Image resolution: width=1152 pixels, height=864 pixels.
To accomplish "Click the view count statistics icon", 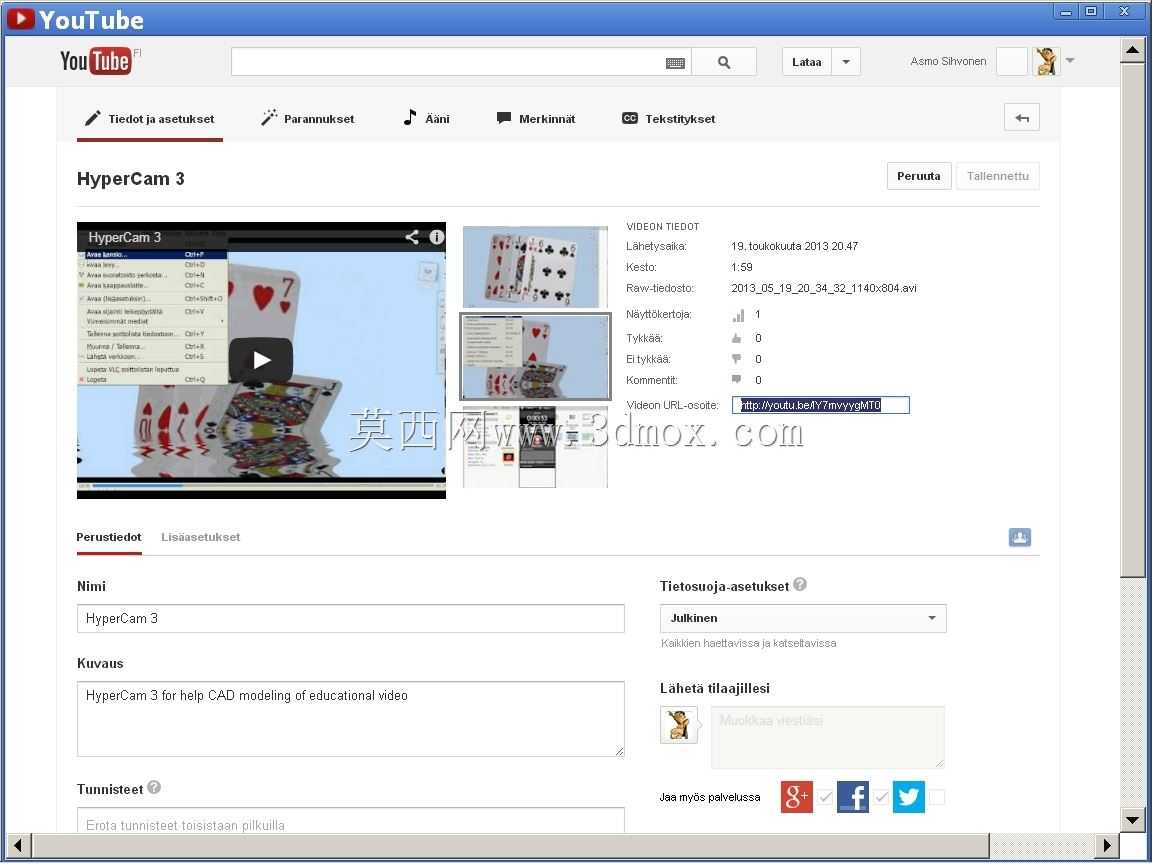I will pyautogui.click(x=738, y=315).
